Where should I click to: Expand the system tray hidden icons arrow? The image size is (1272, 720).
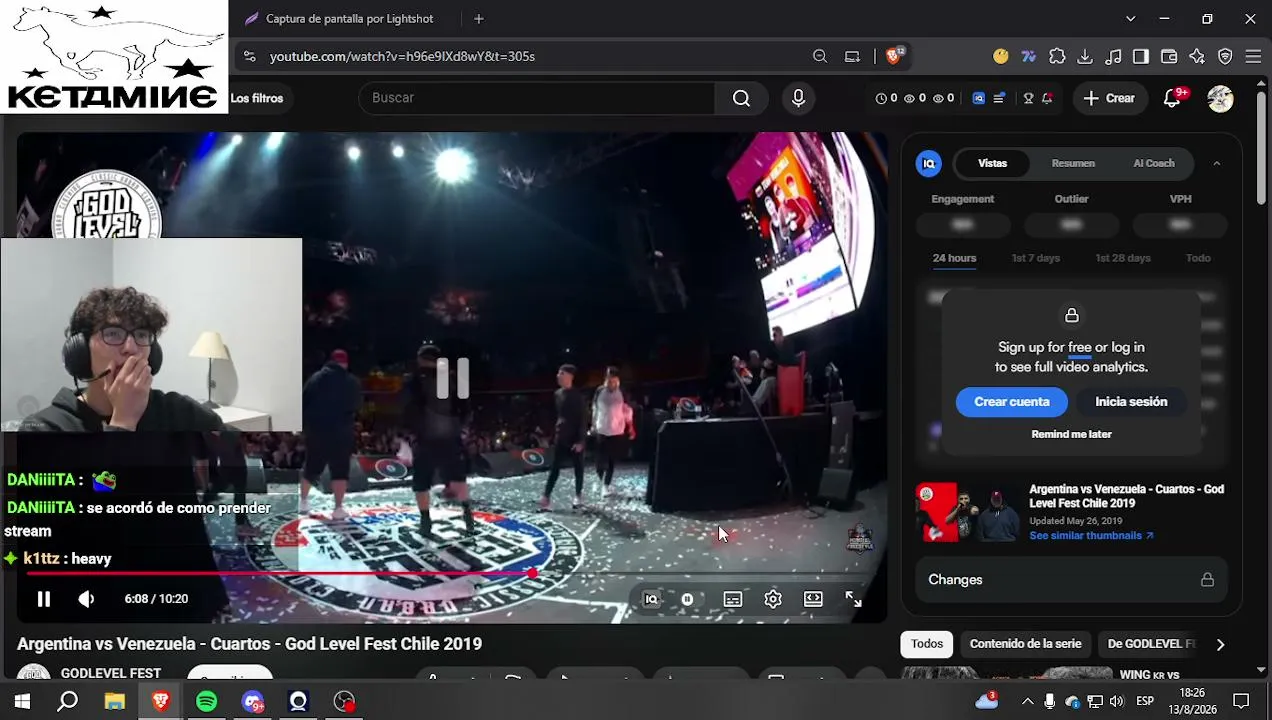[1027, 701]
